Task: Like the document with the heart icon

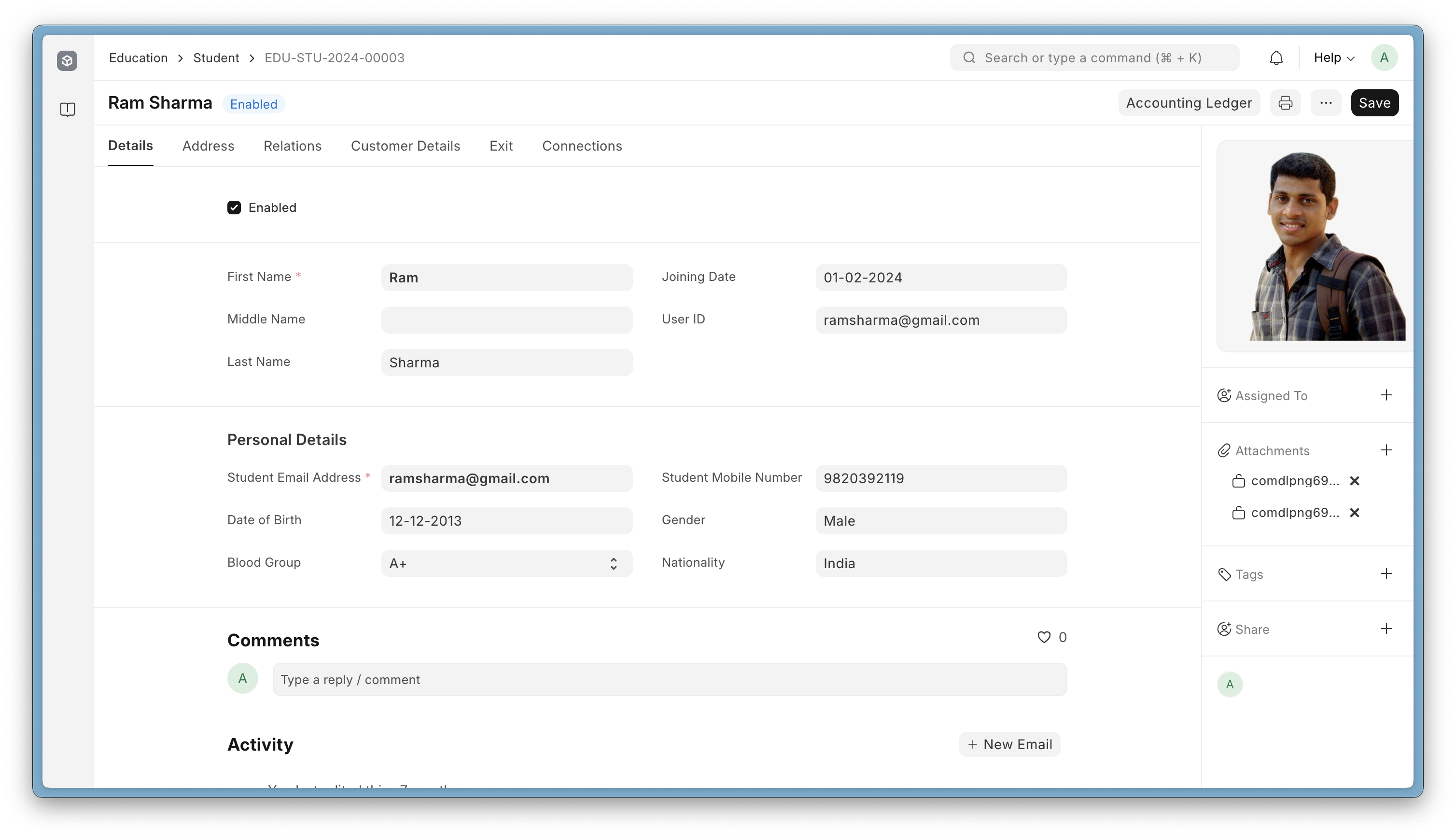Action: pyautogui.click(x=1044, y=637)
